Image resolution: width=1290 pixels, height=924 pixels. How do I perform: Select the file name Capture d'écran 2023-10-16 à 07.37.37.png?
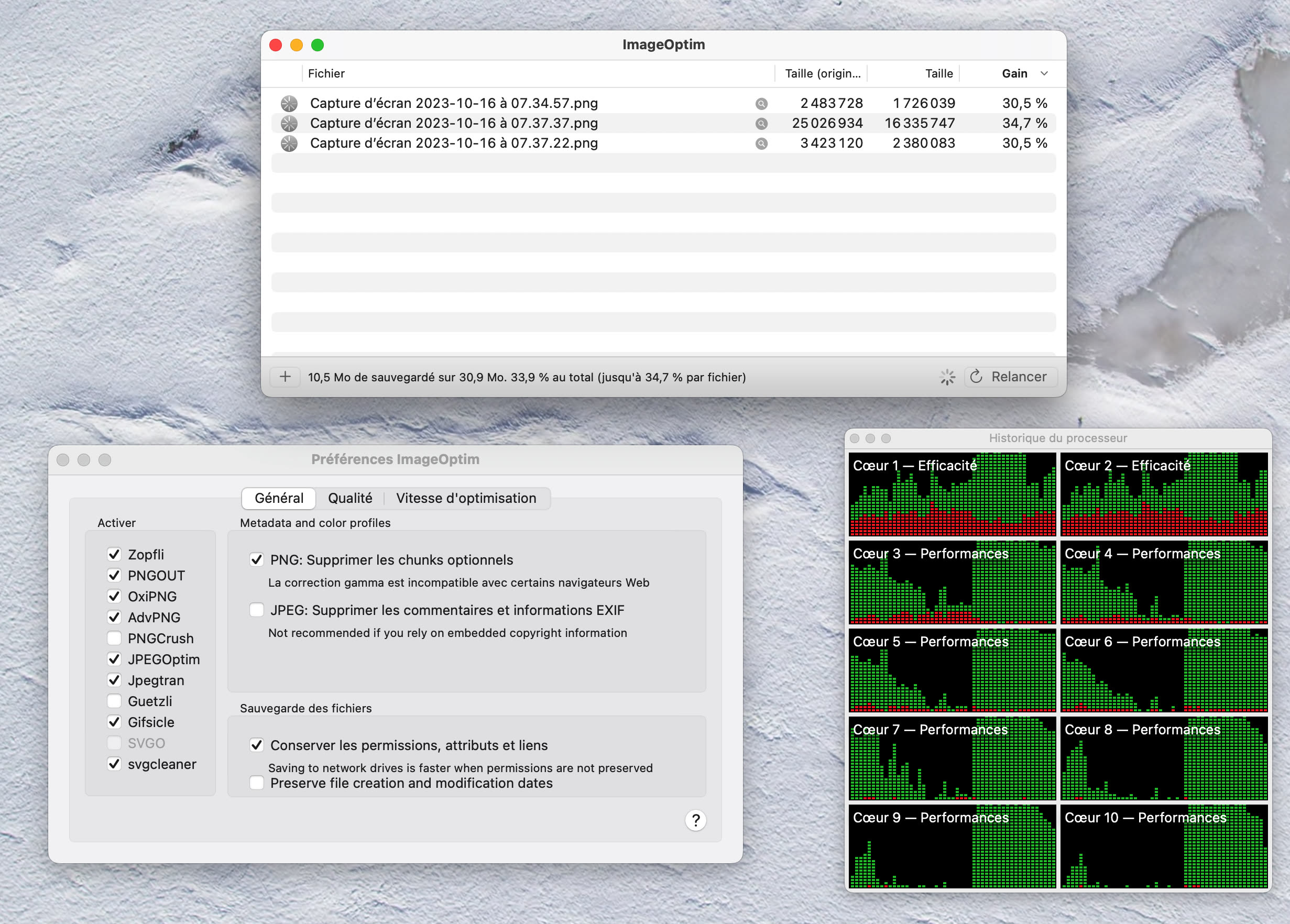click(x=454, y=124)
